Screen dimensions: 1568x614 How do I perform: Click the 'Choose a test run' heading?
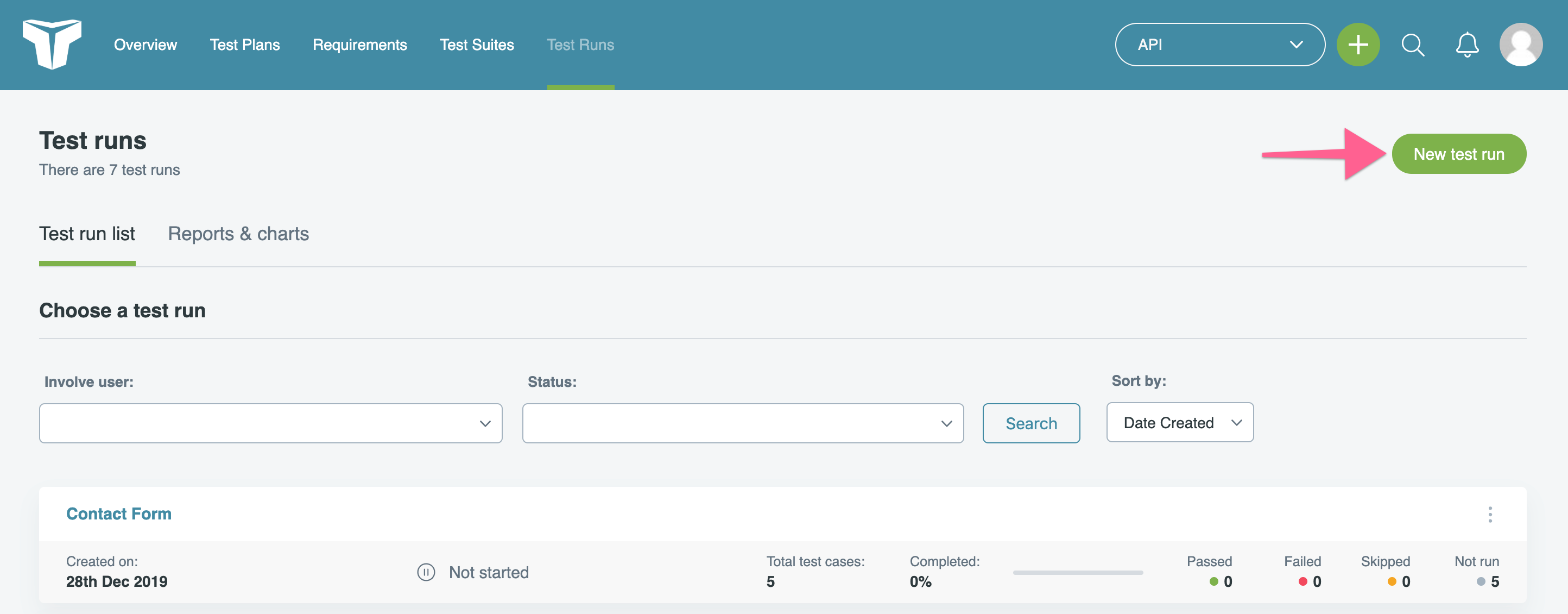122,311
